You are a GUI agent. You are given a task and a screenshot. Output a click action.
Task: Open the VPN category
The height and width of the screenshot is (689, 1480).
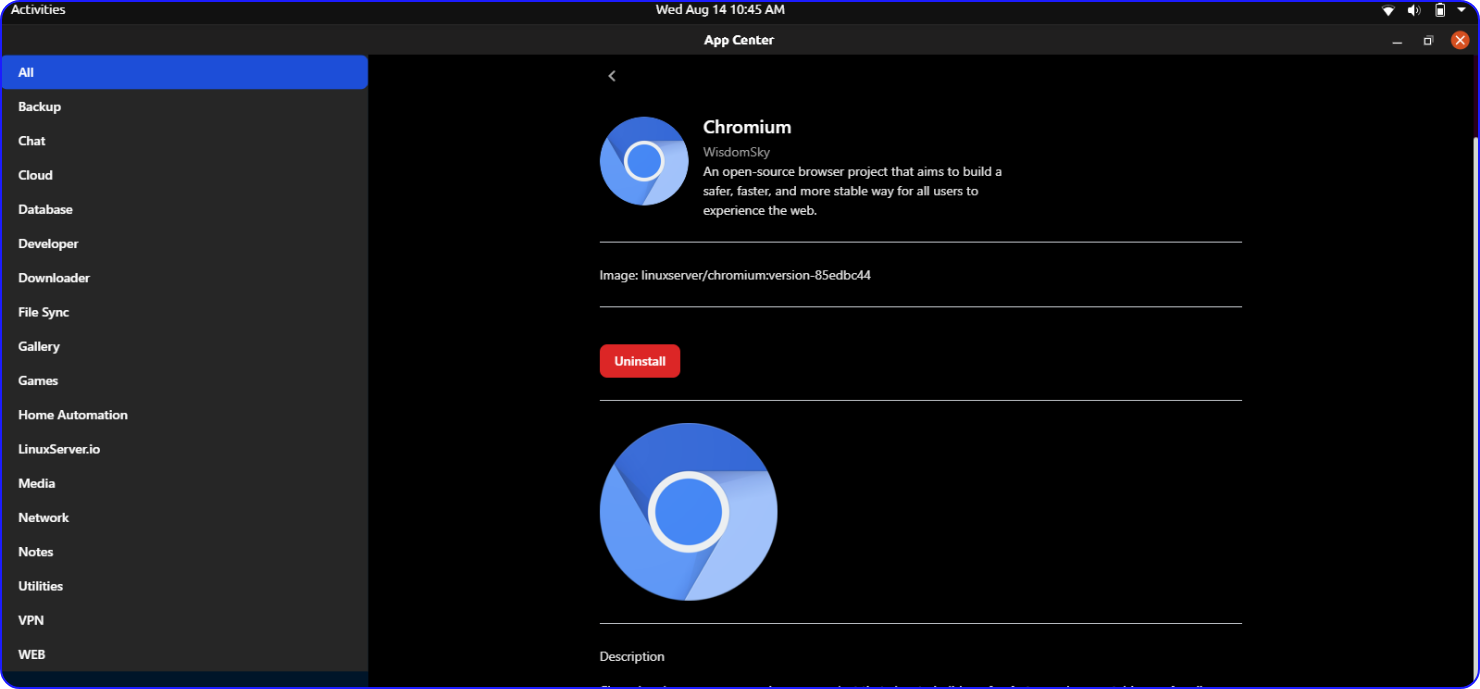pos(31,620)
